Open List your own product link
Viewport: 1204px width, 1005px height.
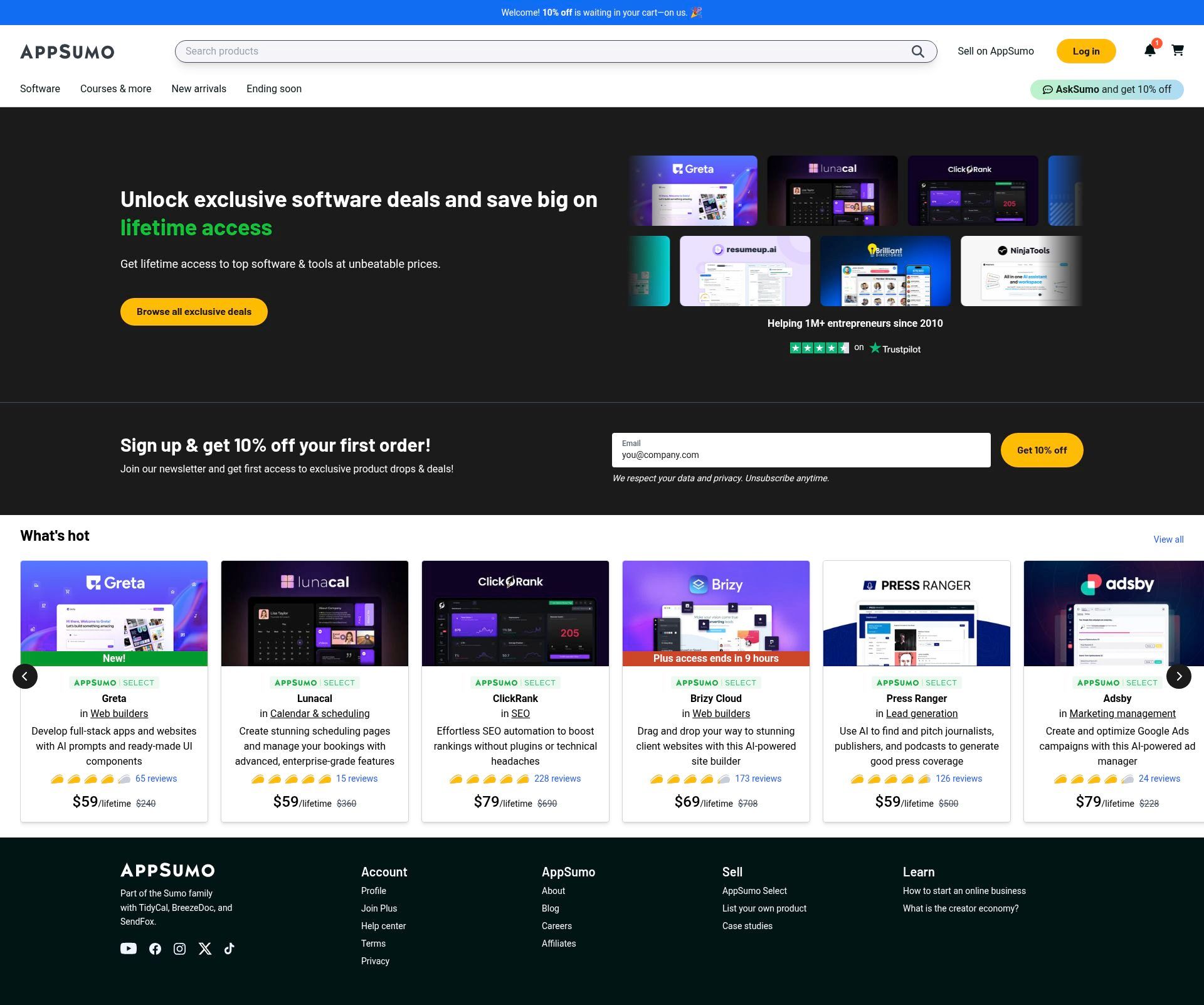tap(764, 908)
